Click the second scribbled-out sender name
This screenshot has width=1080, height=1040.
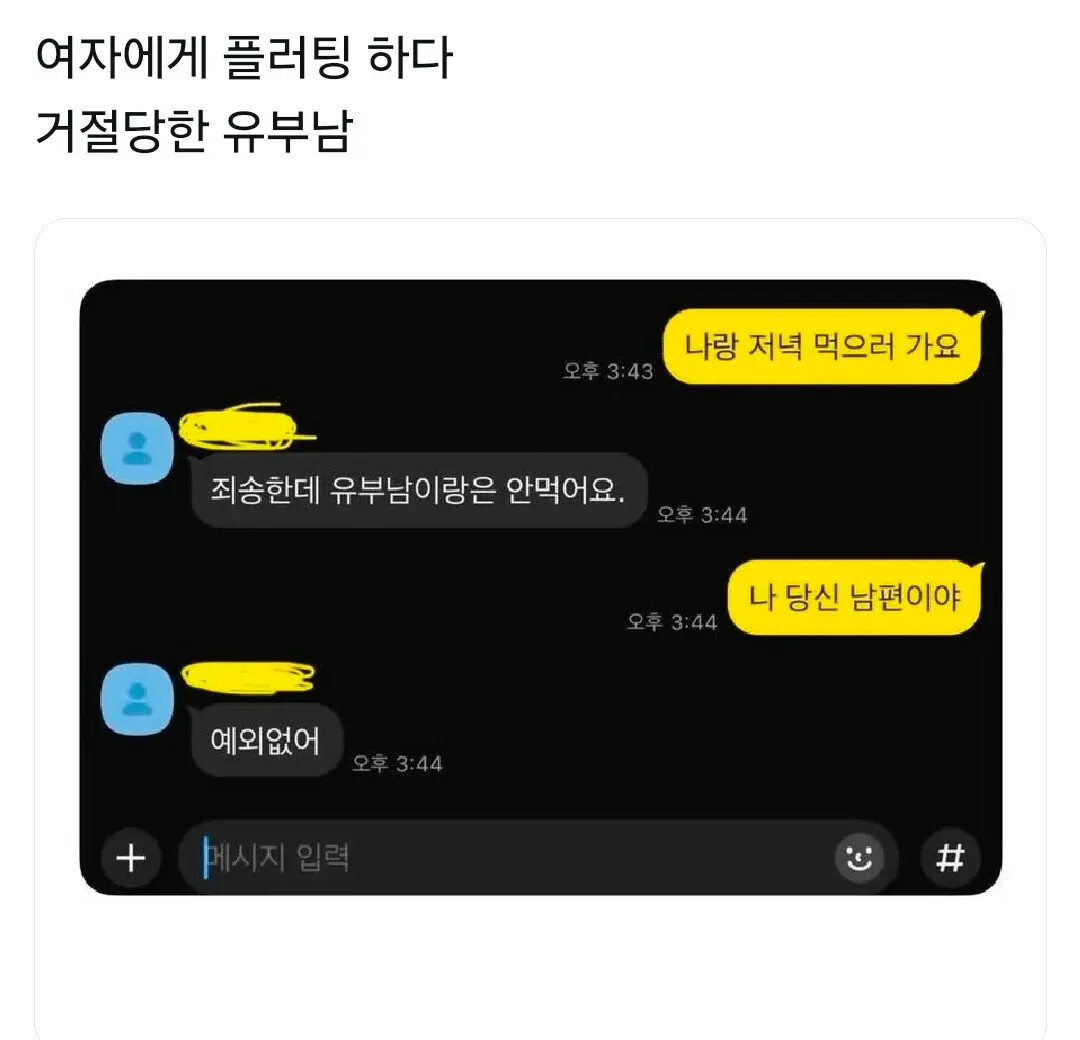point(248,676)
